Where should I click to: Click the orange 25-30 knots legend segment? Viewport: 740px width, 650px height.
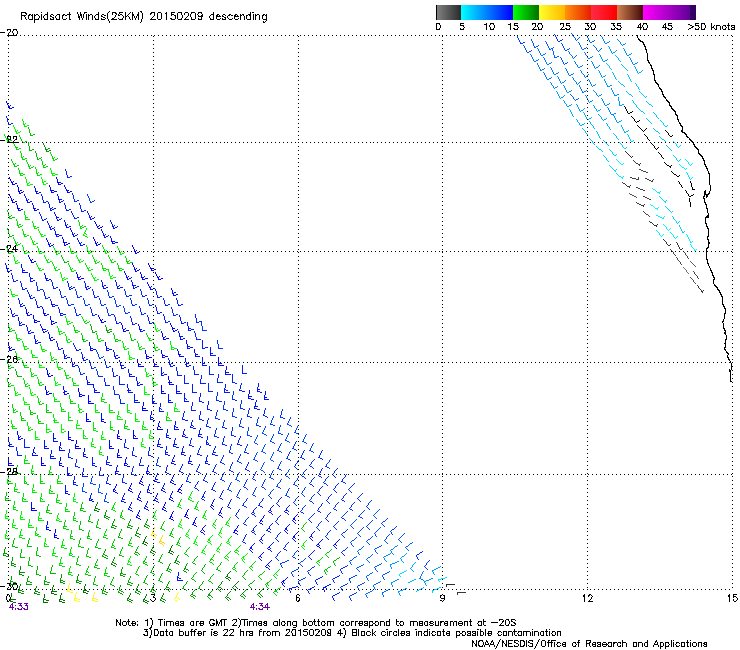point(578,12)
